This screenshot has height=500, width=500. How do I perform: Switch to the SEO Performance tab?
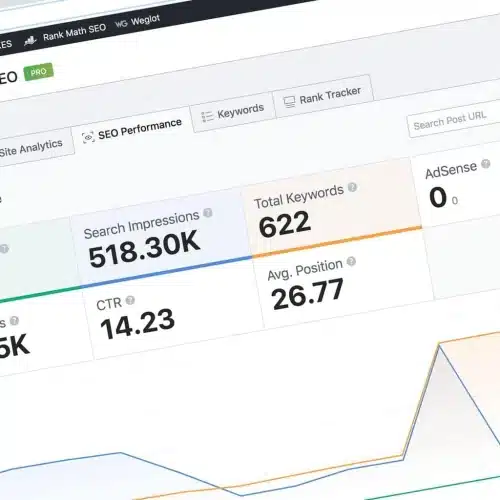133,130
